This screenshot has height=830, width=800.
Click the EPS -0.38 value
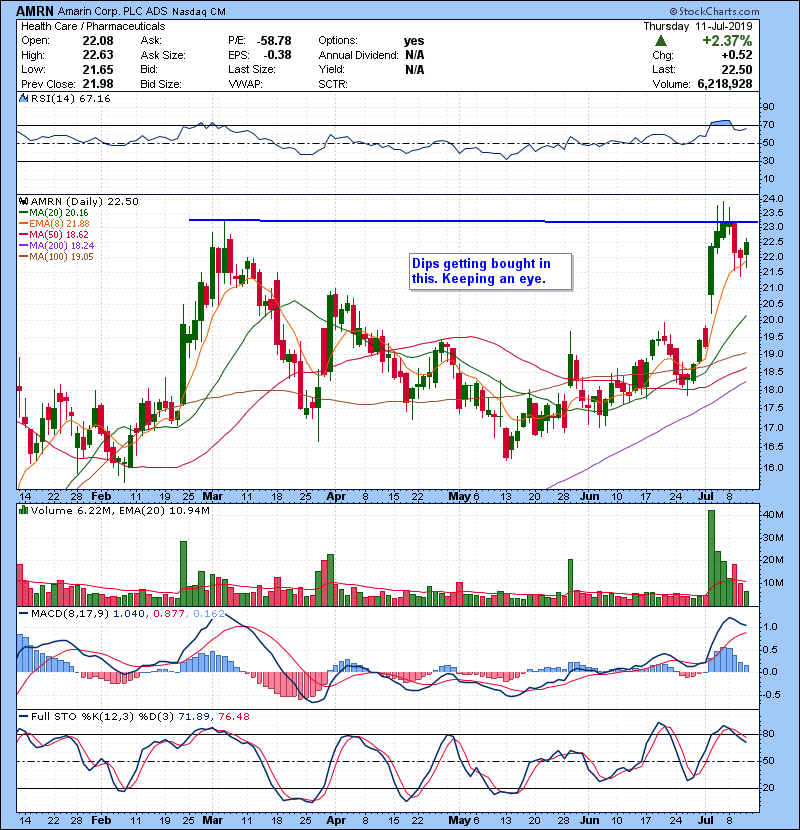point(277,55)
